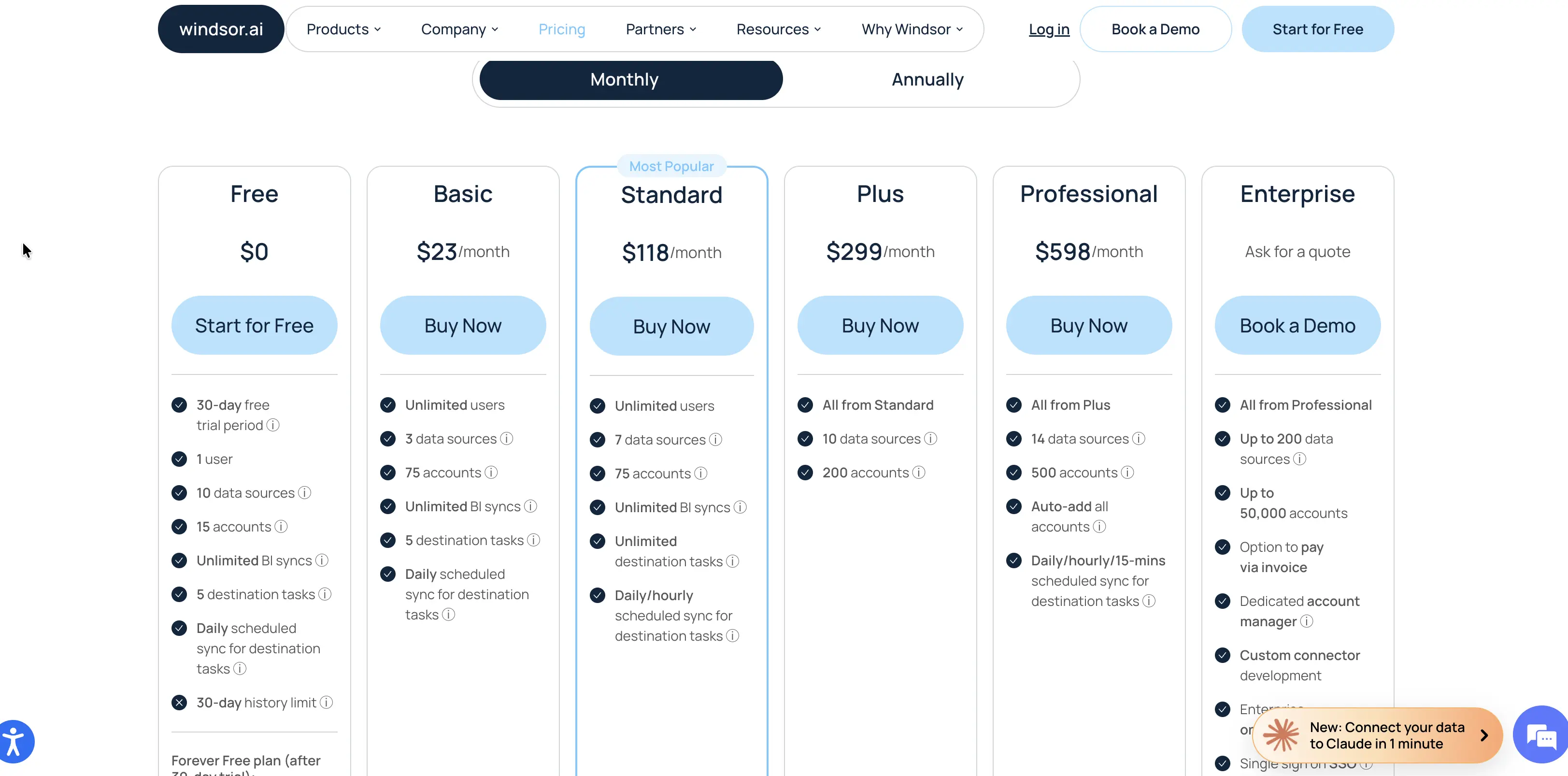Open the Why Windsor dropdown
This screenshot has width=1568, height=776.
click(x=912, y=29)
